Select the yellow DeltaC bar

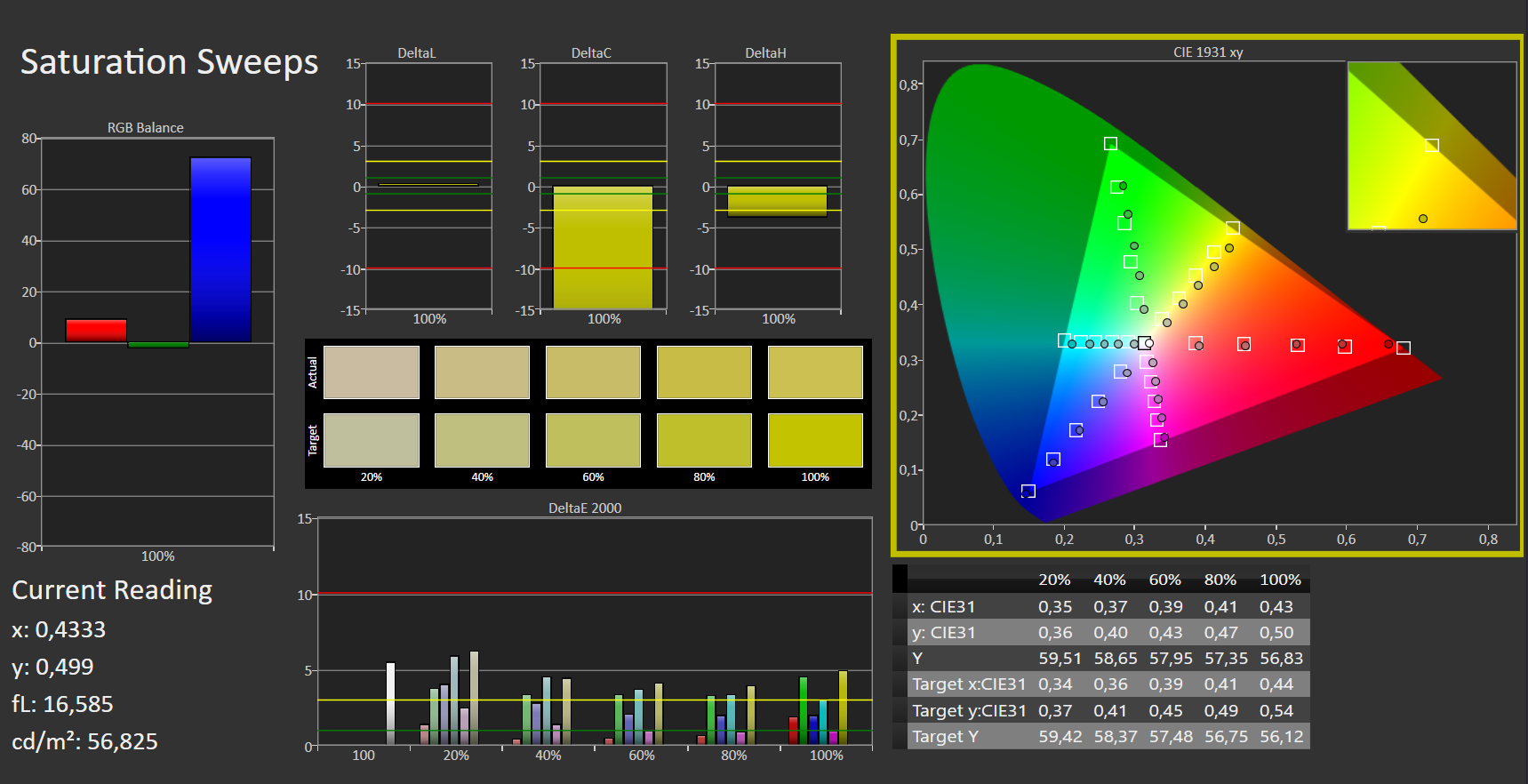604,247
